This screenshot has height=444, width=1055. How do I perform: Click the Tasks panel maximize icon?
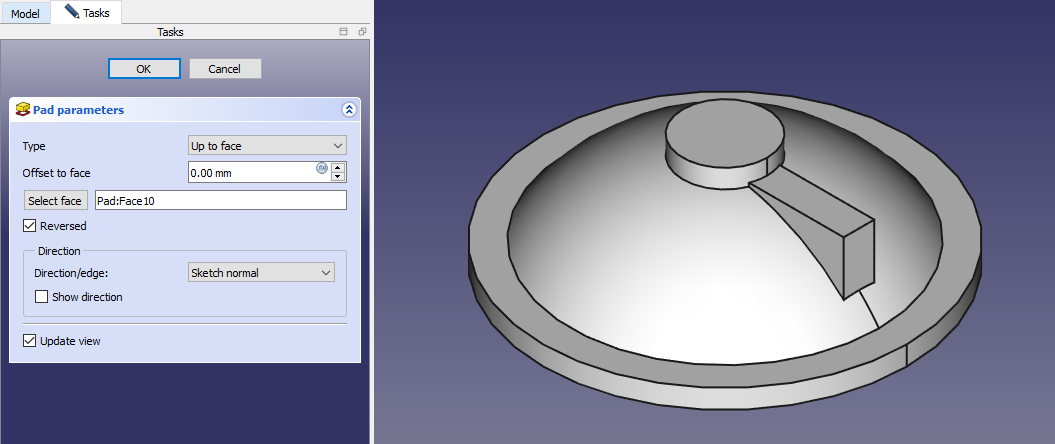[x=344, y=32]
